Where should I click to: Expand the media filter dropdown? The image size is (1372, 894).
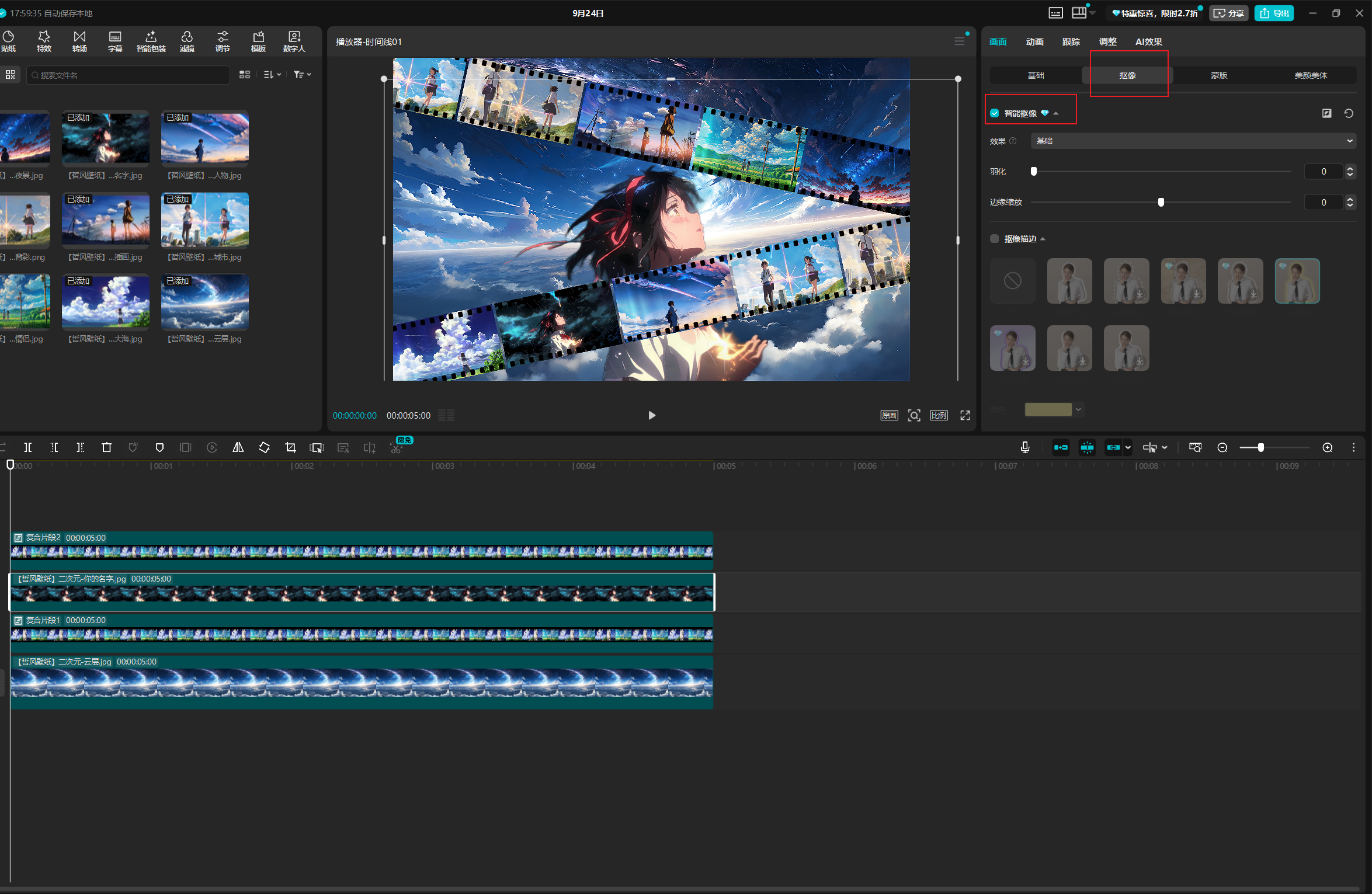coord(302,75)
